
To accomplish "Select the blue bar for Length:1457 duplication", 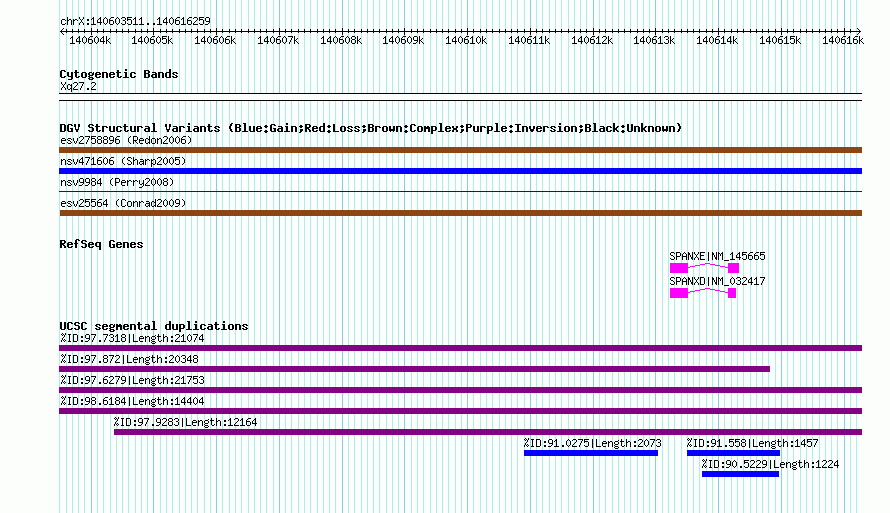I will (733, 453).
